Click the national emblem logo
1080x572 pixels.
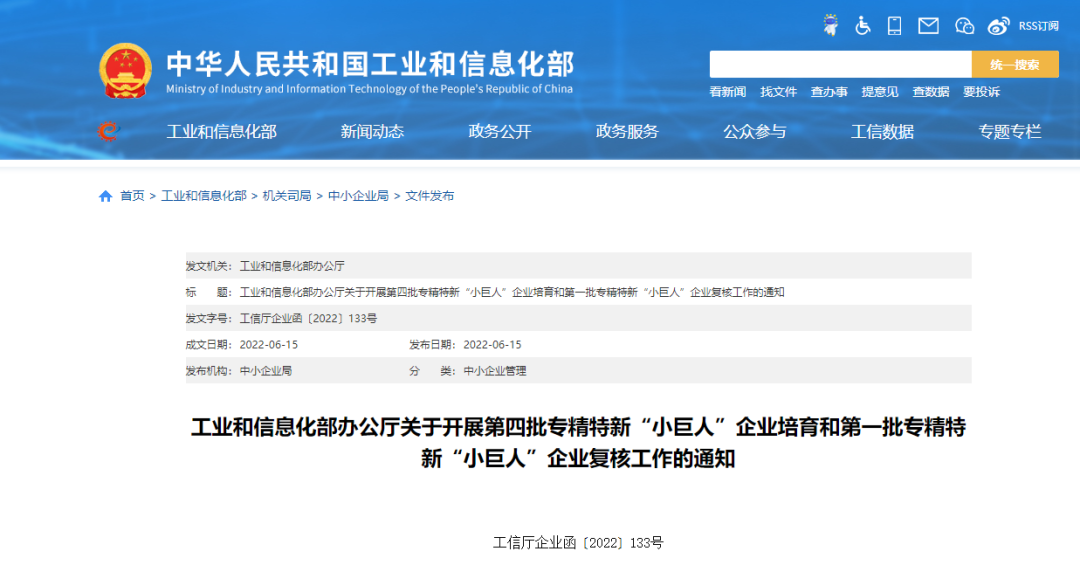(x=125, y=70)
